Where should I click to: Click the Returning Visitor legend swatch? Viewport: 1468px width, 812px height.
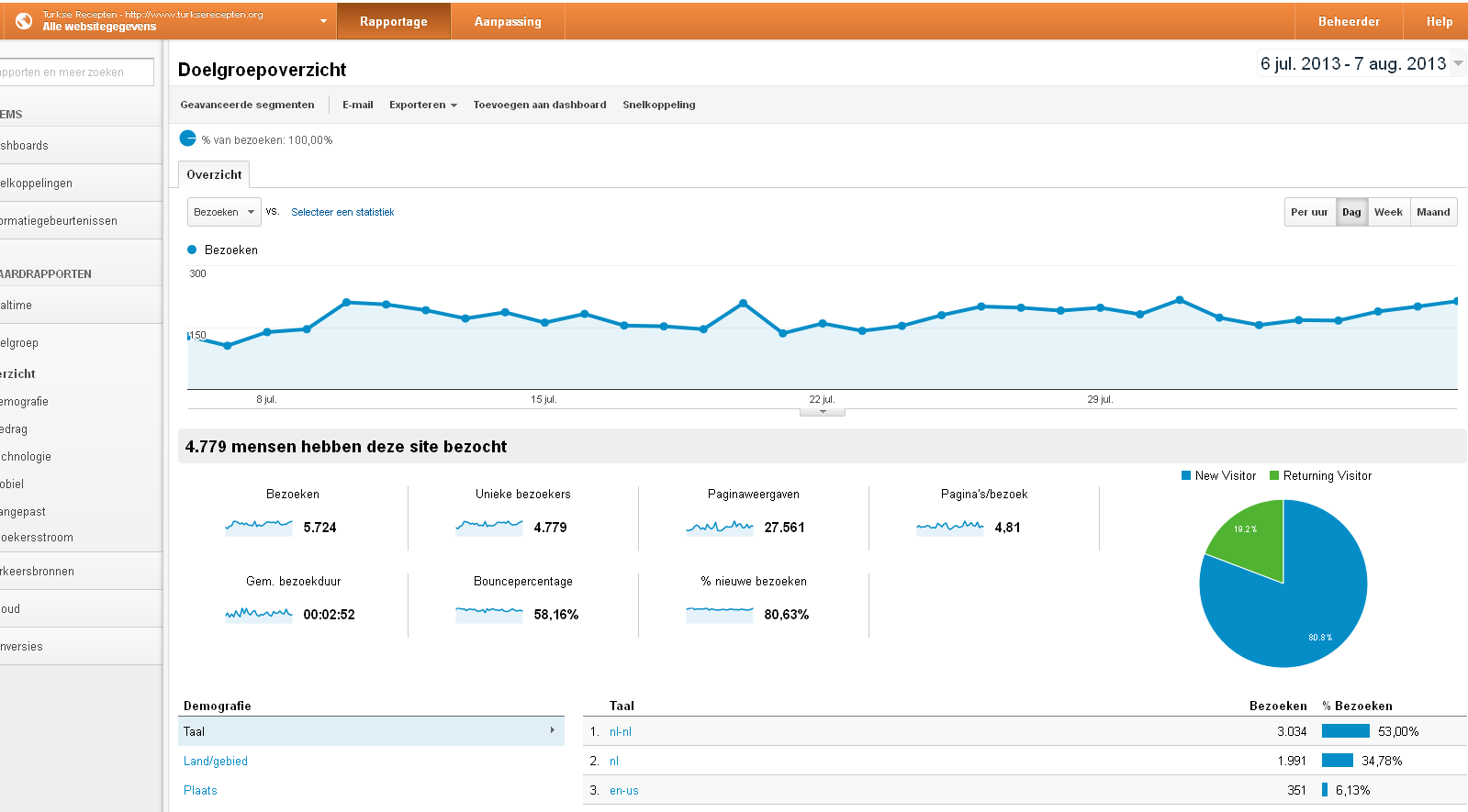pos(1274,475)
